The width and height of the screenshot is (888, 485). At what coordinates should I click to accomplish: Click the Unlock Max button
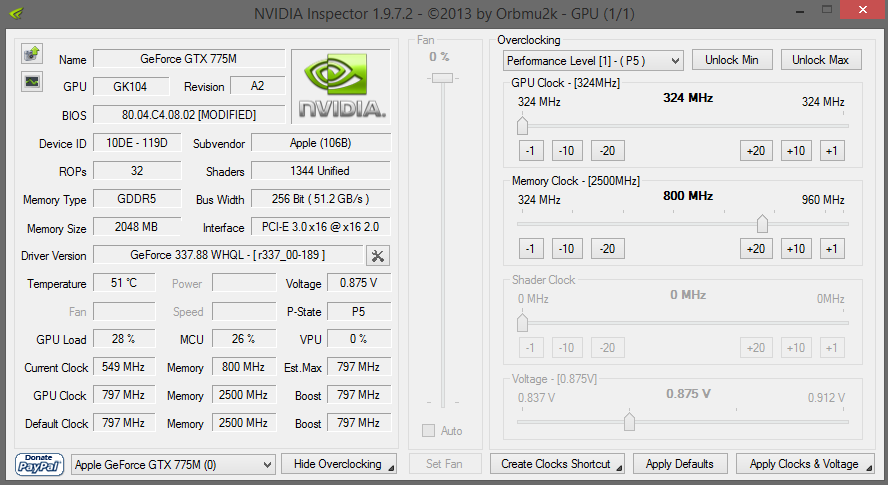(x=821, y=60)
